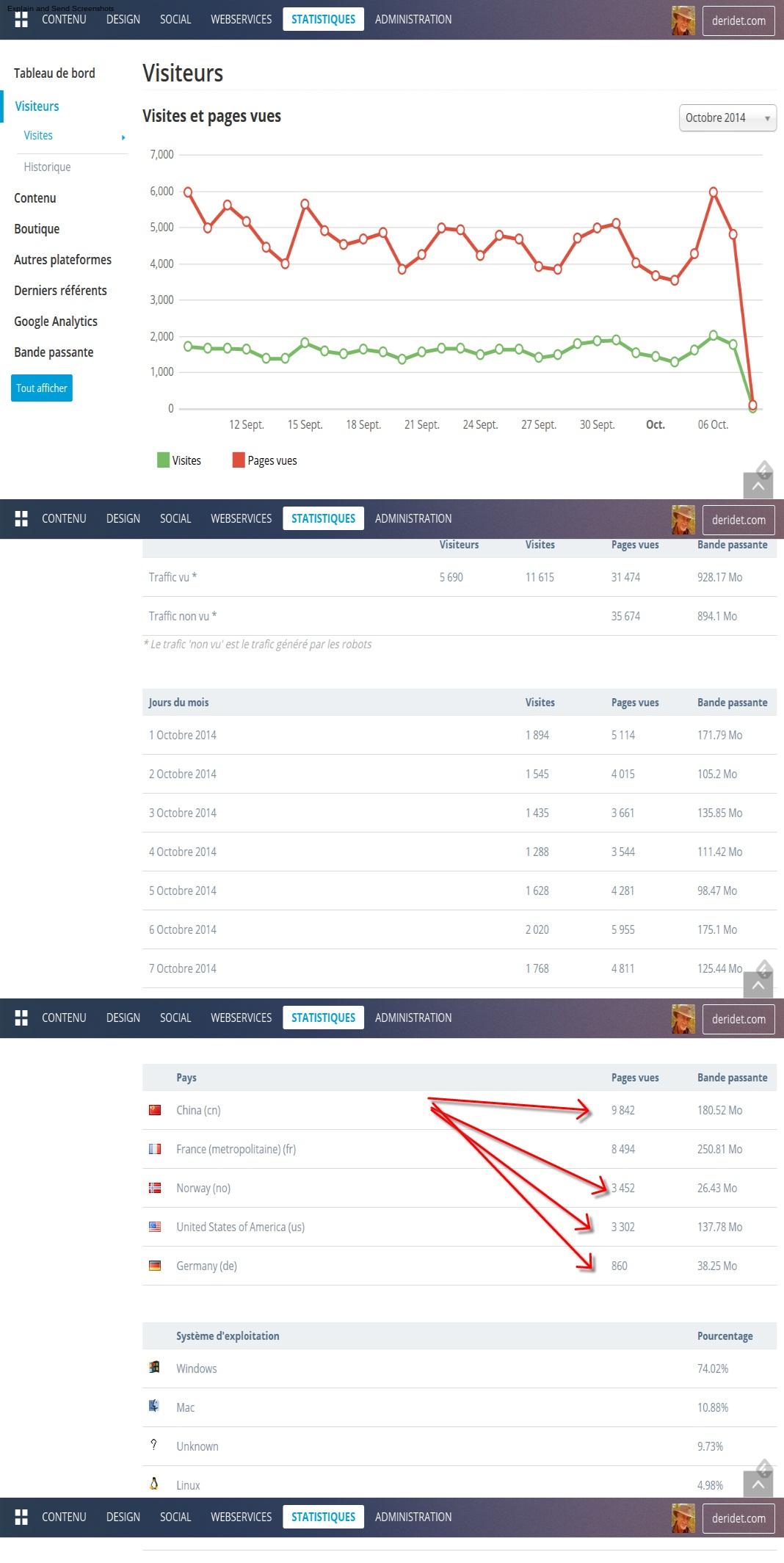Click the Norway flag icon
This screenshot has width=784, height=1563.
tap(155, 1188)
